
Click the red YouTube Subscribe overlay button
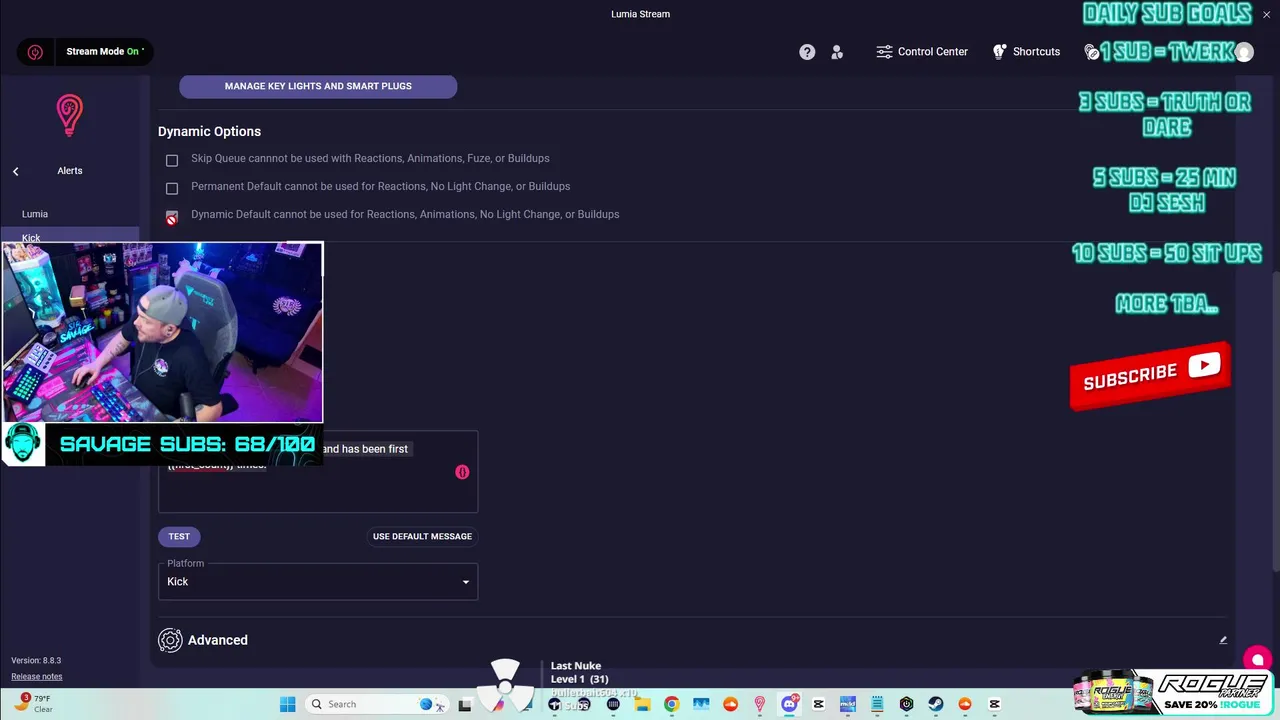[x=1150, y=375]
